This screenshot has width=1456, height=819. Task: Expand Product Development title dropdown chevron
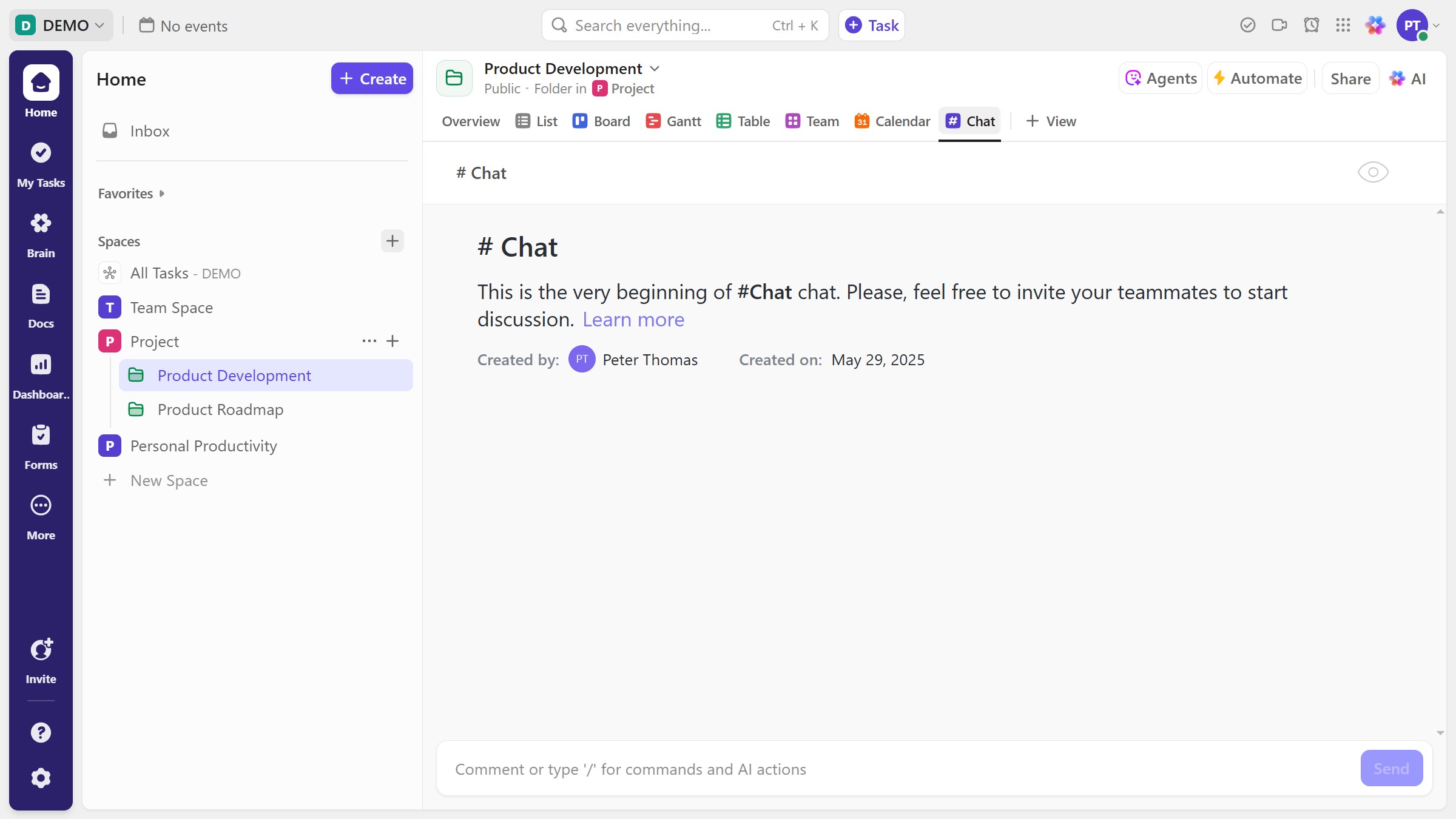(x=655, y=69)
